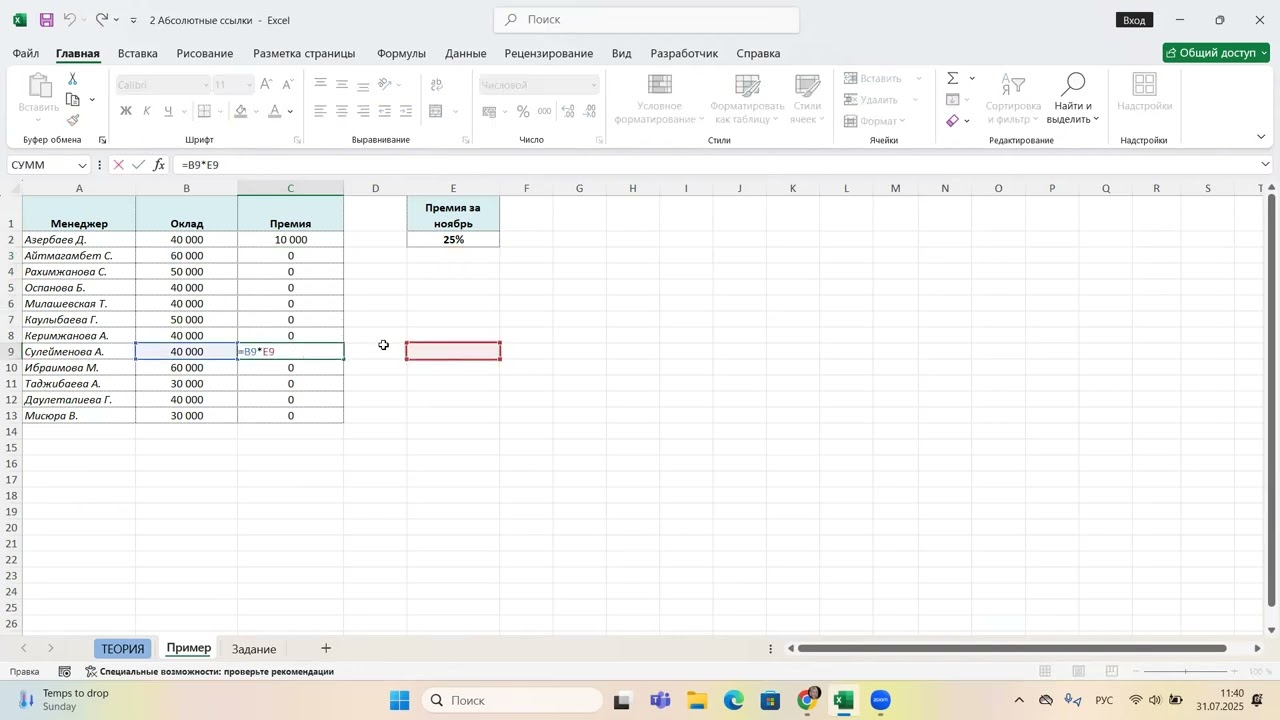The image size is (1280, 720).
Task: Open Windows Start menu
Action: [x=400, y=700]
